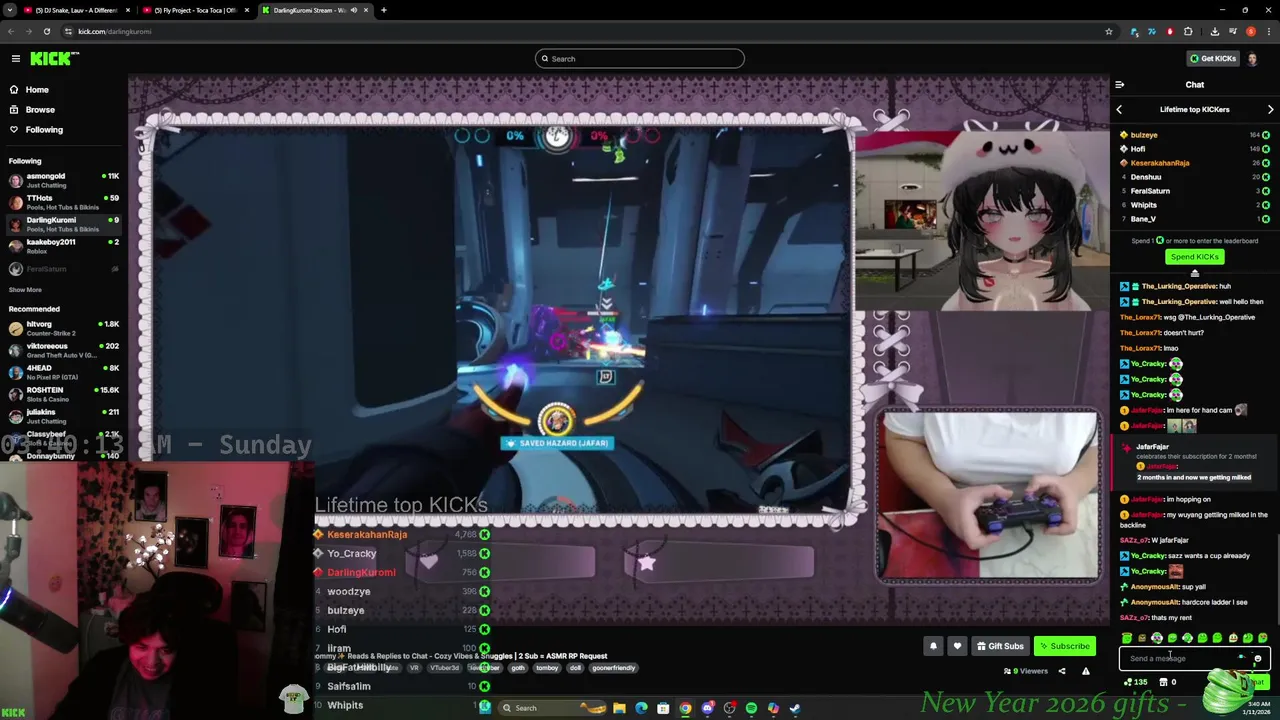Viewport: 1280px width, 720px height.
Task: Click the last quick emote in chat row
Action: [1263, 638]
